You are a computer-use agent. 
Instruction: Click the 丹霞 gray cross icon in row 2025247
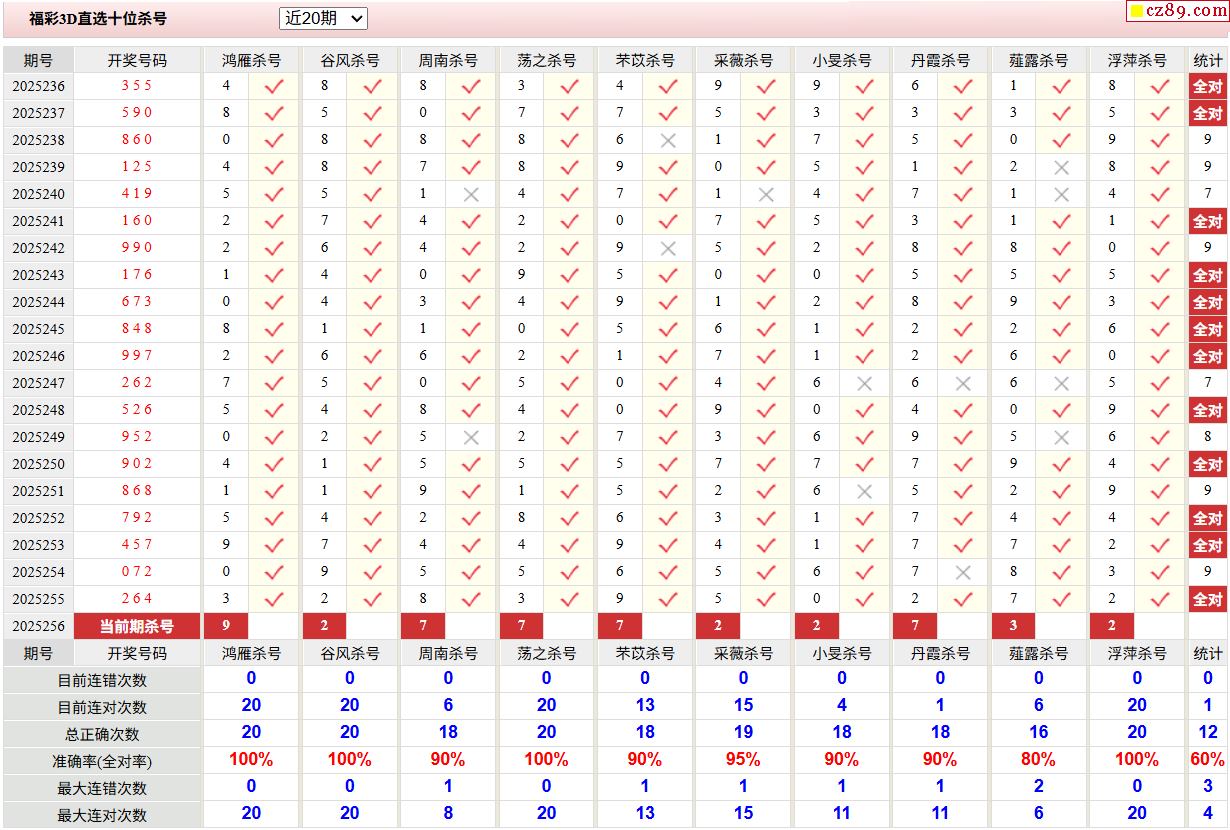click(963, 383)
